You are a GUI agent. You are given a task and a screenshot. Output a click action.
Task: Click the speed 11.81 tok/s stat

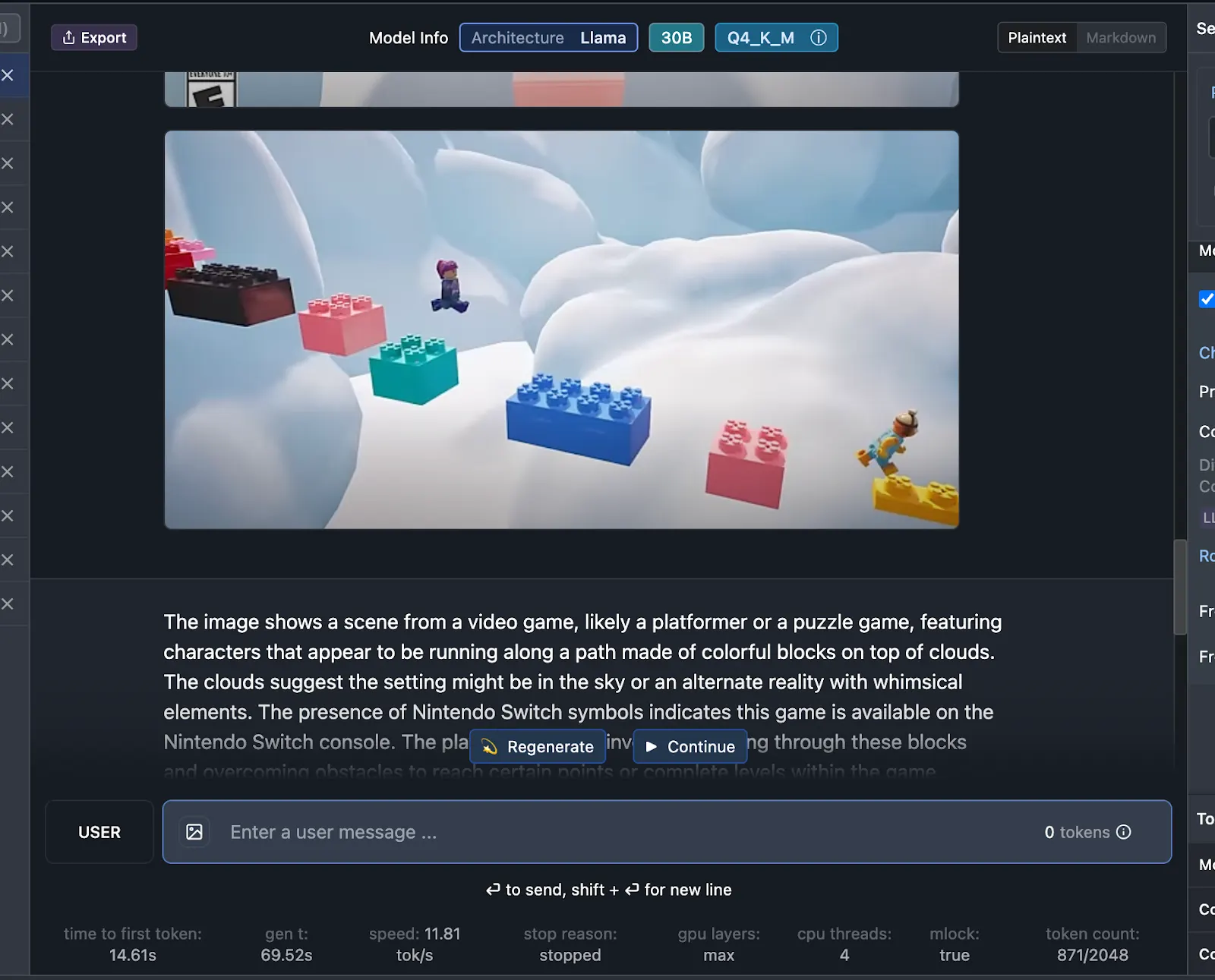tap(415, 944)
